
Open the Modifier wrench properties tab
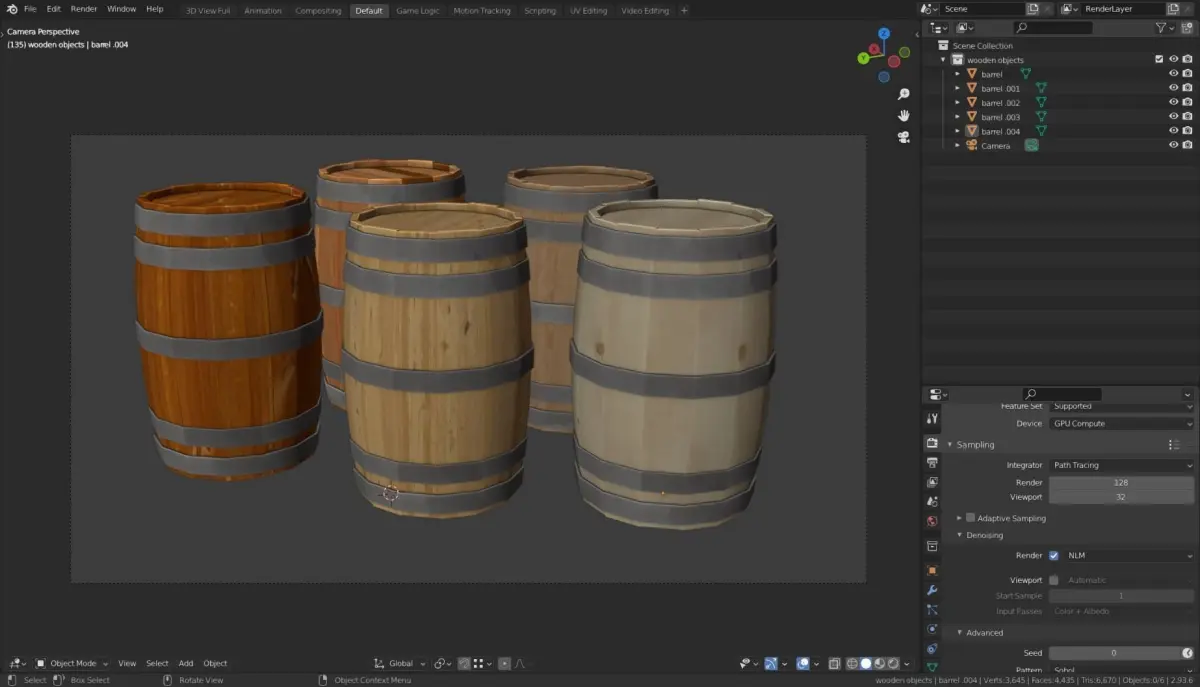pyautogui.click(x=932, y=590)
